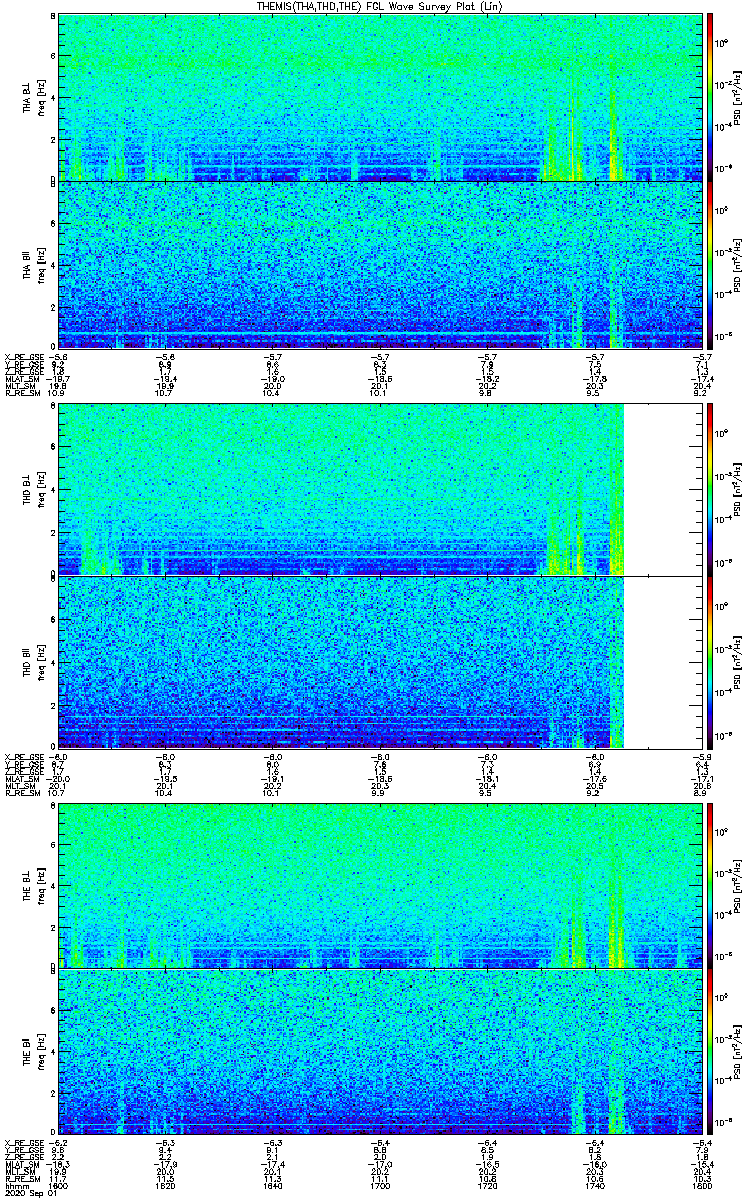Click the THE B-perpendicular PSD color bar
The height and width of the screenshot is (1200, 750).
pos(710,885)
